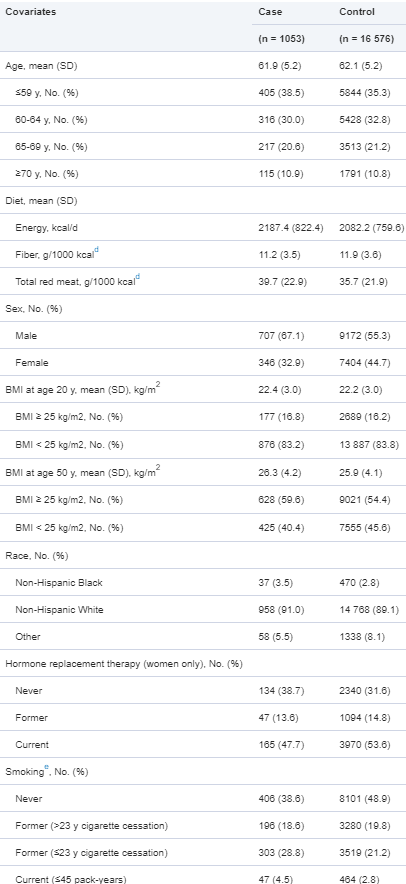
Task: Click the Non-Hispanic Black row label
Action: click(x=59, y=583)
